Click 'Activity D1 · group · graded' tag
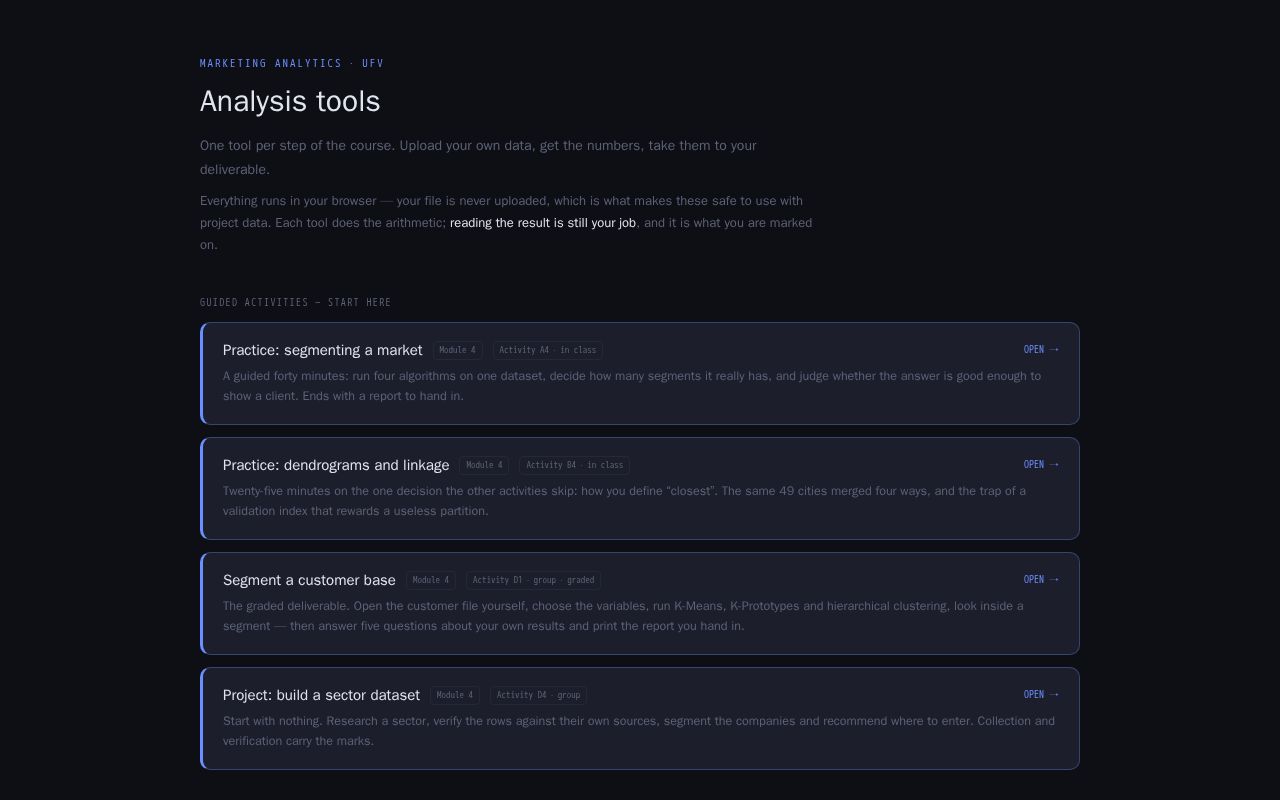 [533, 580]
